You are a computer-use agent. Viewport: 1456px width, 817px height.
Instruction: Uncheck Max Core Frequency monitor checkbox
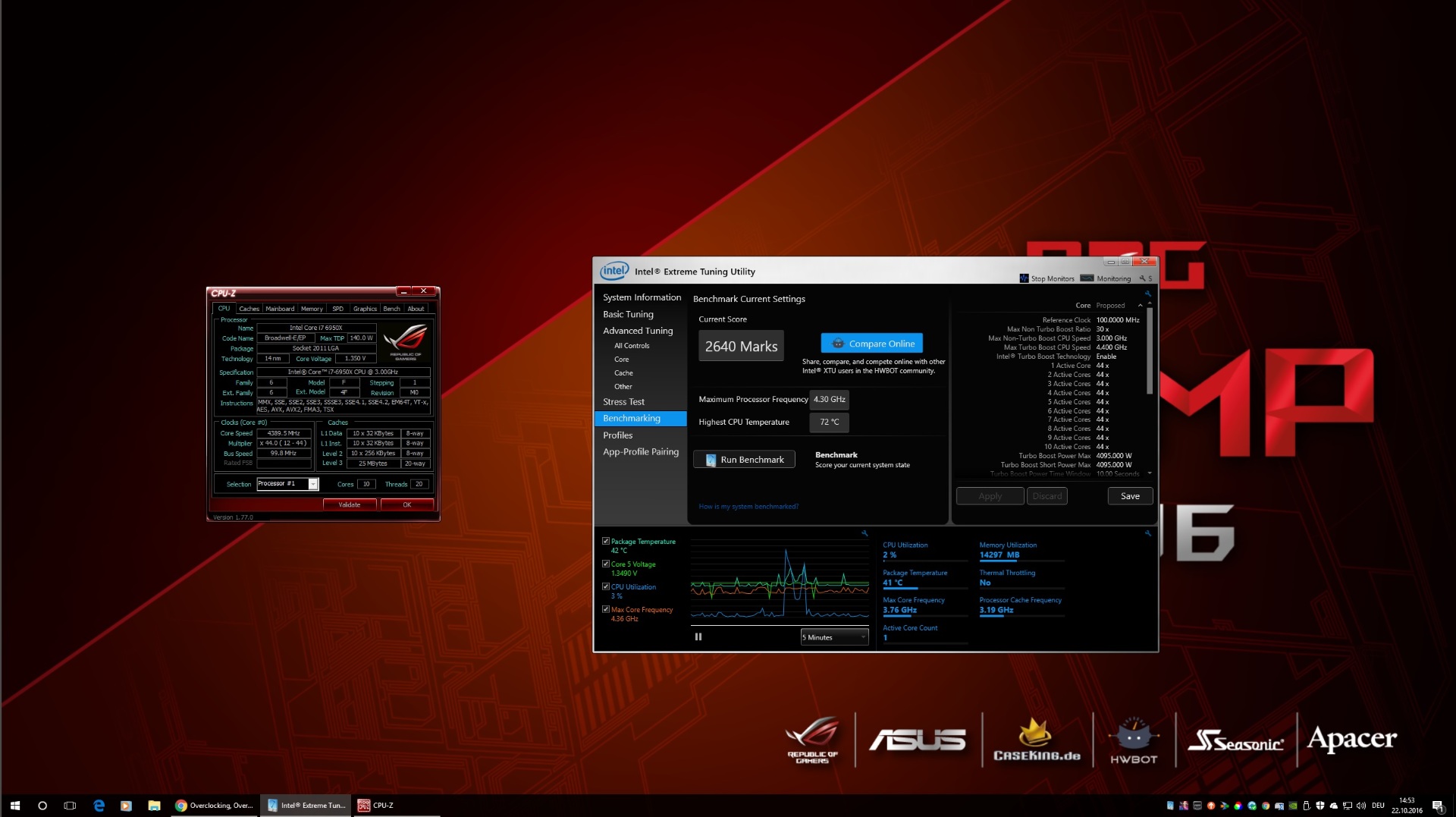point(606,609)
